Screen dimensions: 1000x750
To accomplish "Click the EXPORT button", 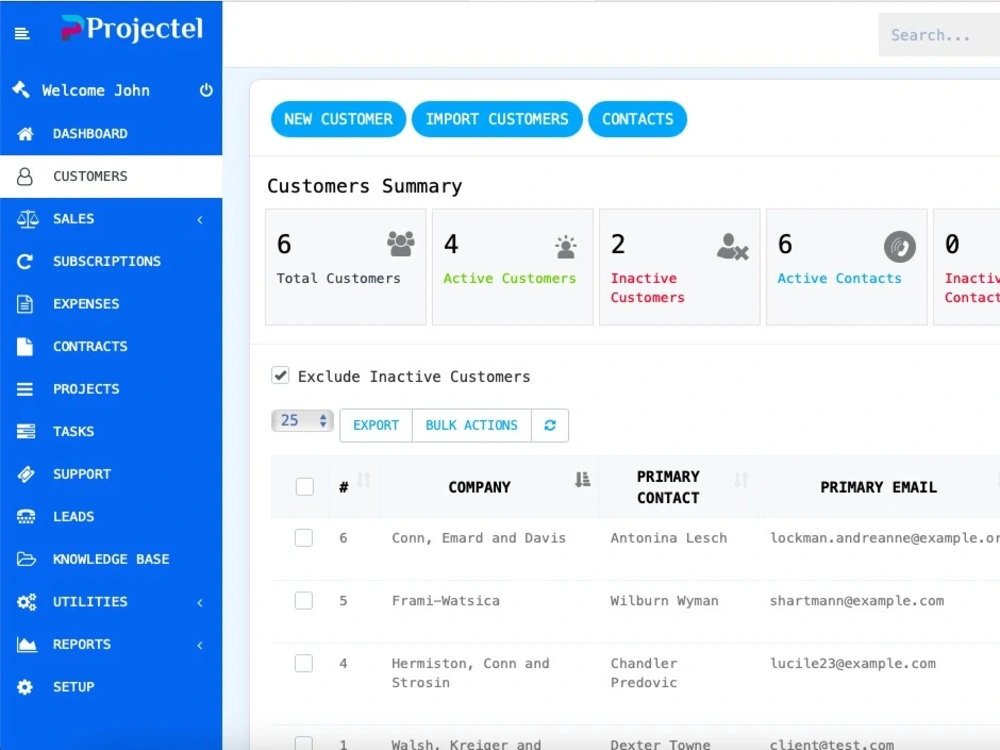I will (x=376, y=425).
